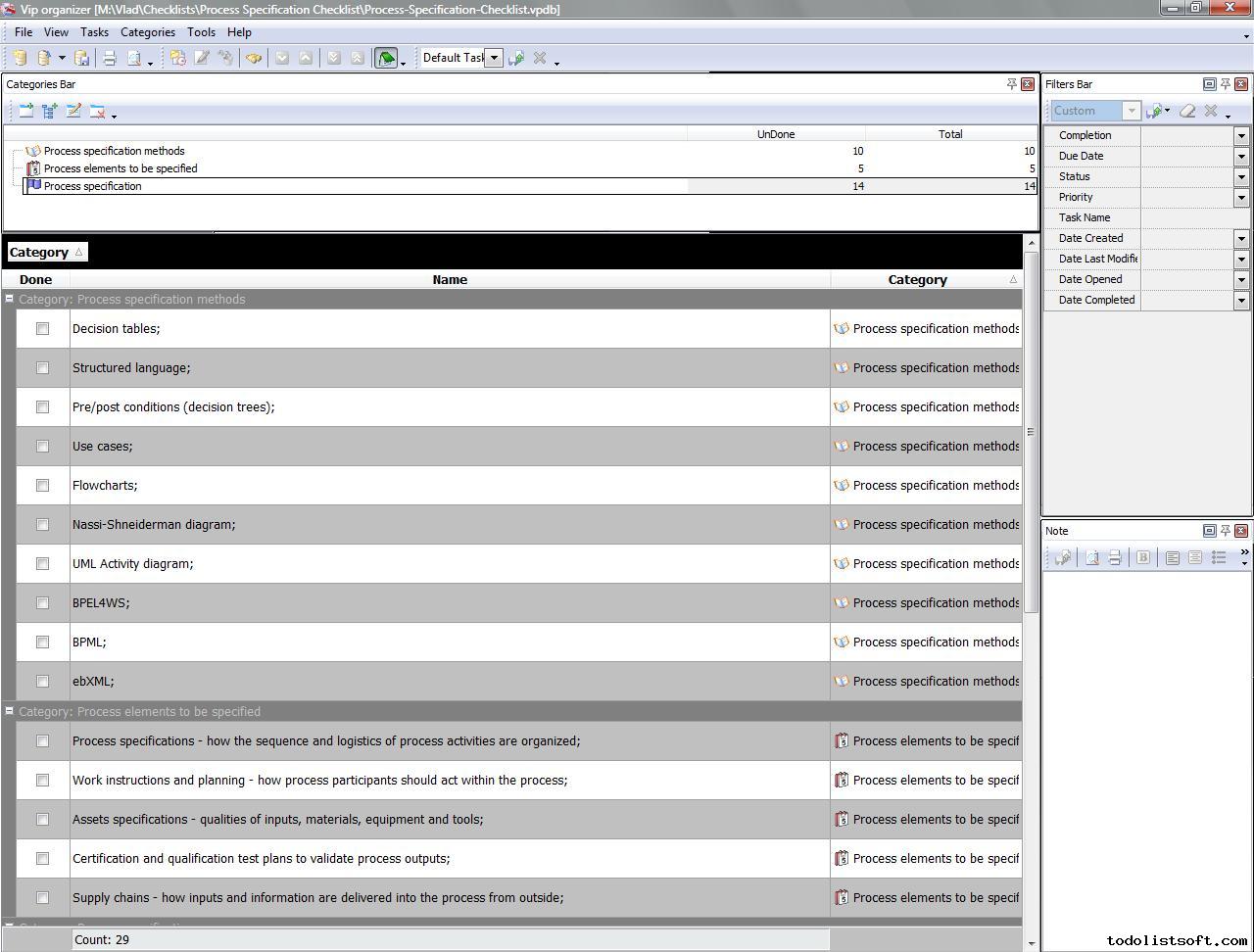Select 'Process elements to be specified' category
Image resolution: width=1254 pixels, height=952 pixels.
pos(120,168)
